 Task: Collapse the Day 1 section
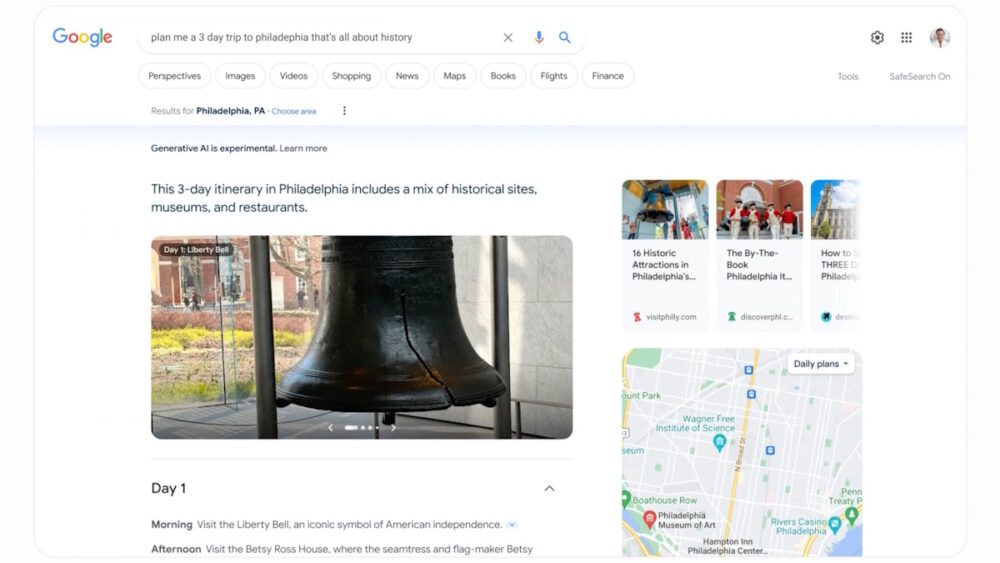click(549, 488)
